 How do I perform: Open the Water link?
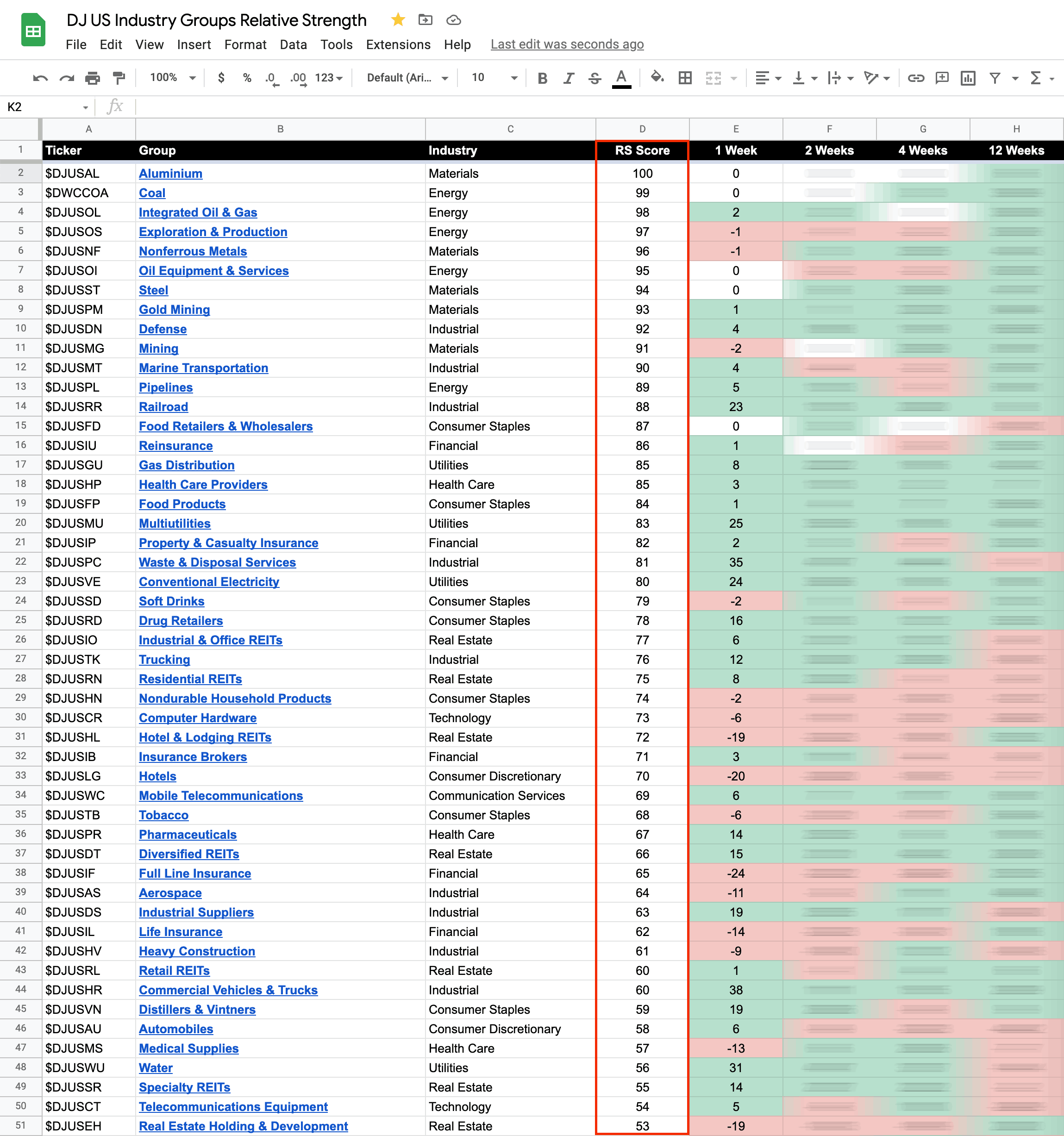click(156, 1068)
